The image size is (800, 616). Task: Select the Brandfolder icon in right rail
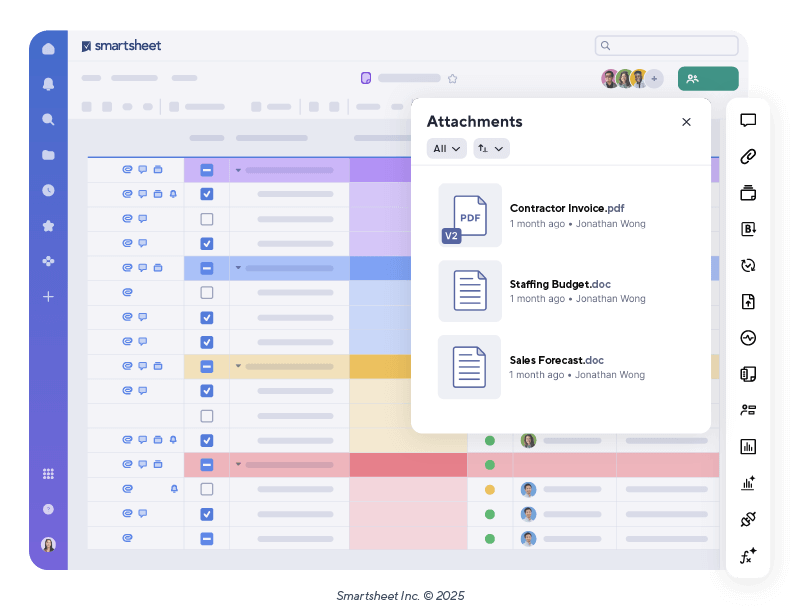pyautogui.click(x=748, y=229)
